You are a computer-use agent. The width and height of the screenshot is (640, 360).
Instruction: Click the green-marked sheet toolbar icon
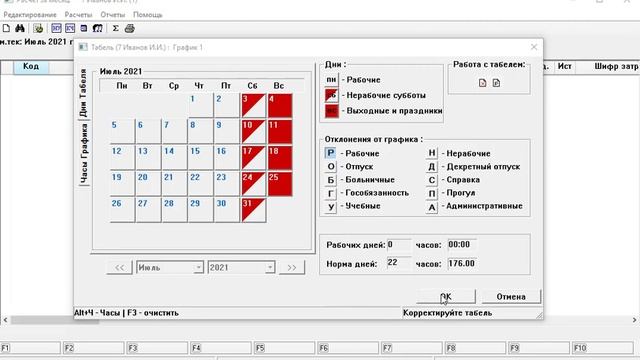38,28
